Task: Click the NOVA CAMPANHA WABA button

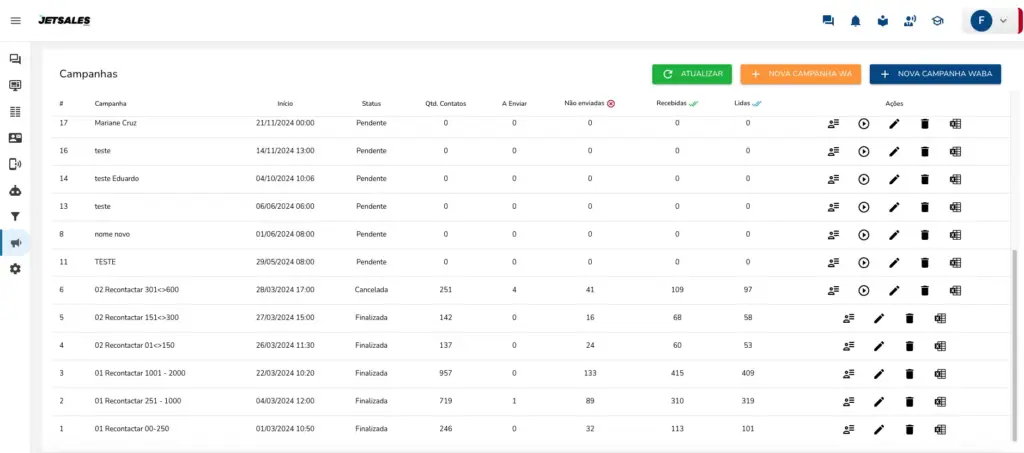Action: click(x=935, y=74)
